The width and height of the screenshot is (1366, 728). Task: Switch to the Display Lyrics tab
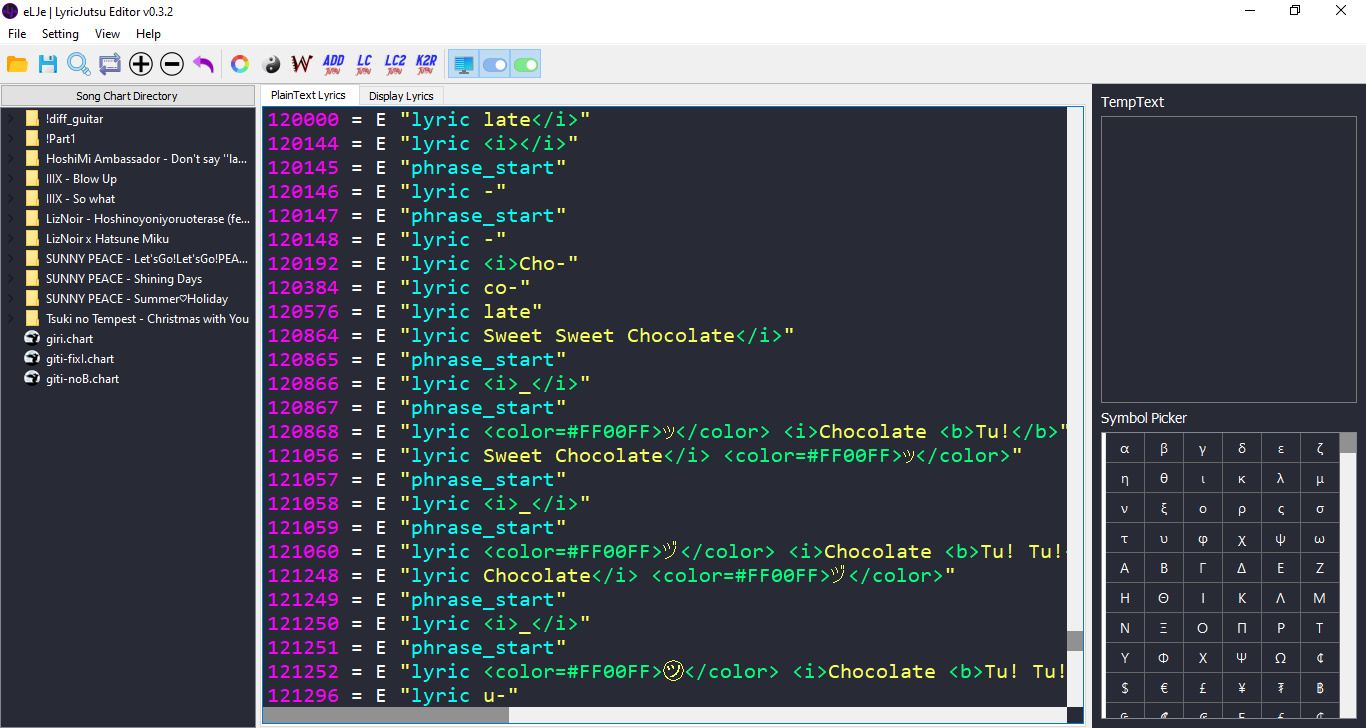tap(401, 96)
